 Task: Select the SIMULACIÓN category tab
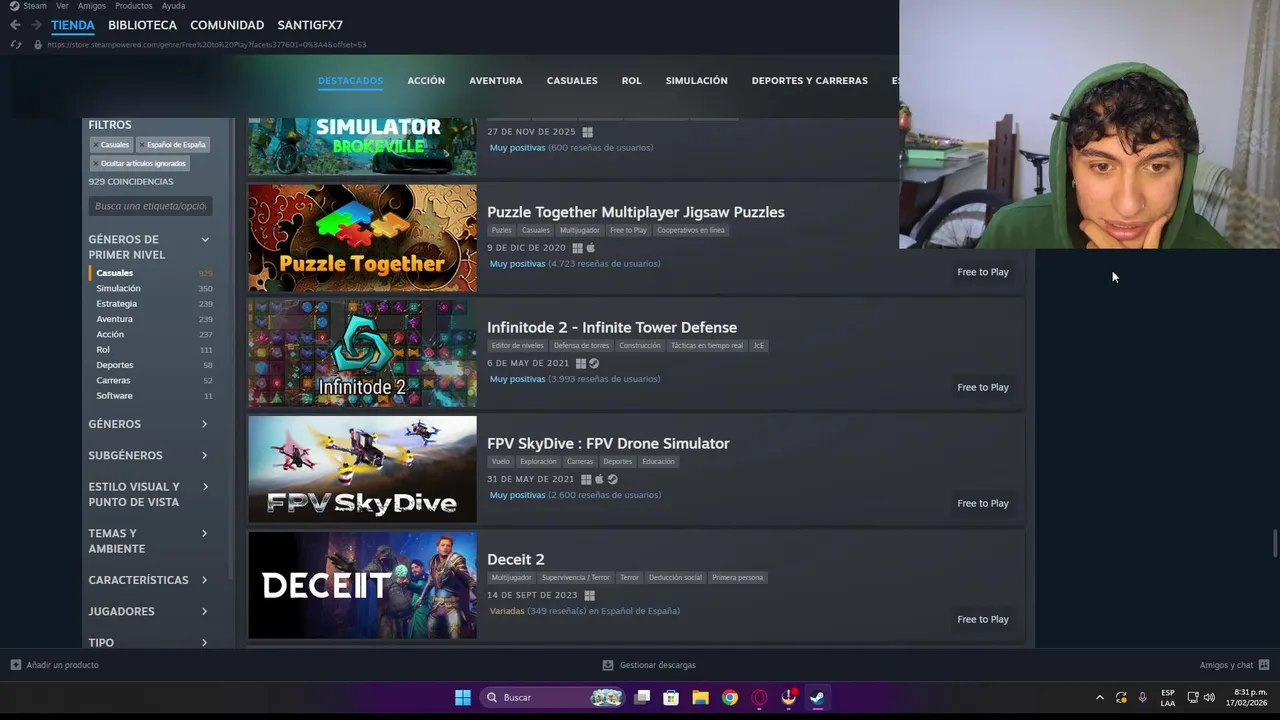[696, 81]
